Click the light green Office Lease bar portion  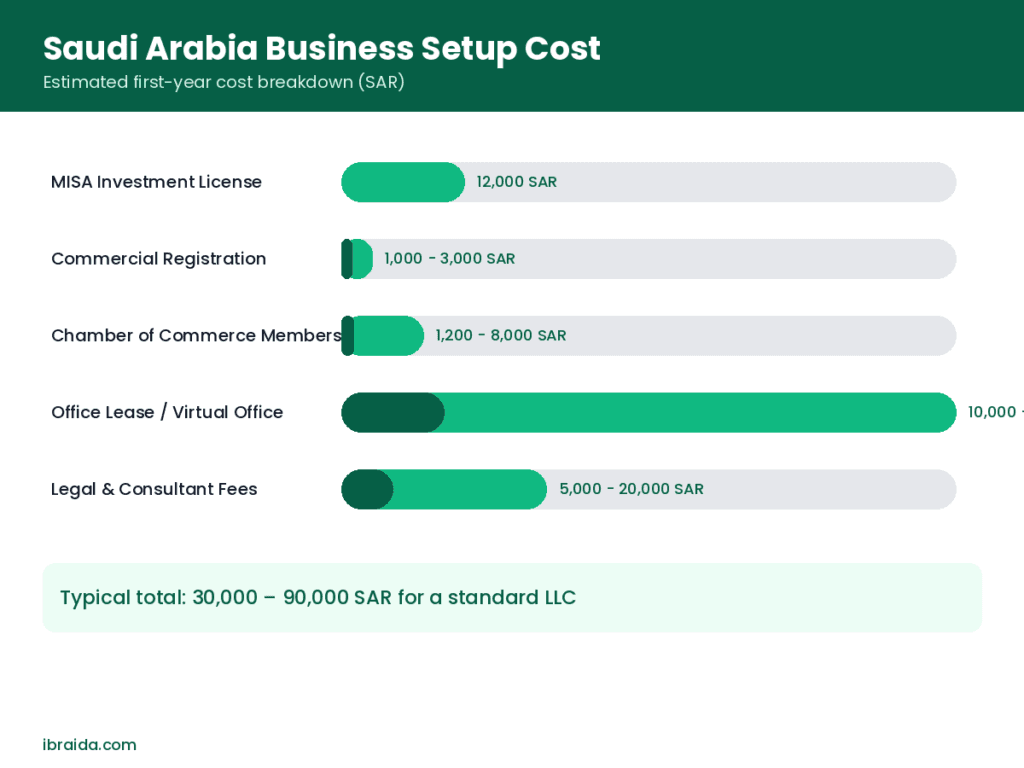[700, 413]
